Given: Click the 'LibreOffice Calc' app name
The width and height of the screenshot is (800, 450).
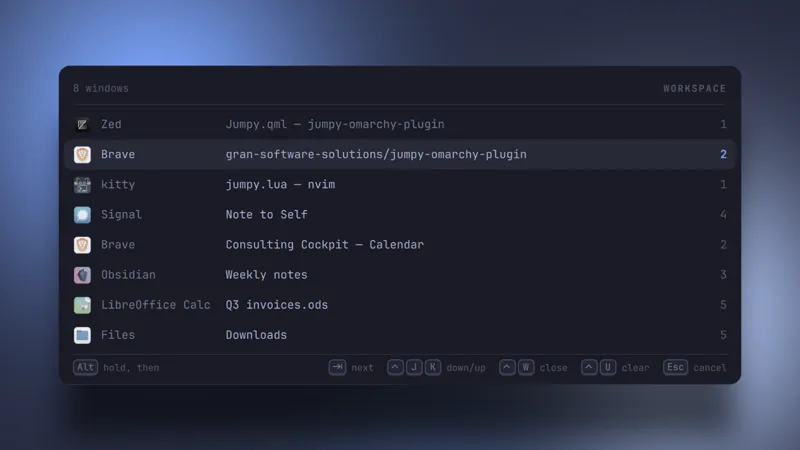Looking at the screenshot, I should pyautogui.click(x=156, y=305).
